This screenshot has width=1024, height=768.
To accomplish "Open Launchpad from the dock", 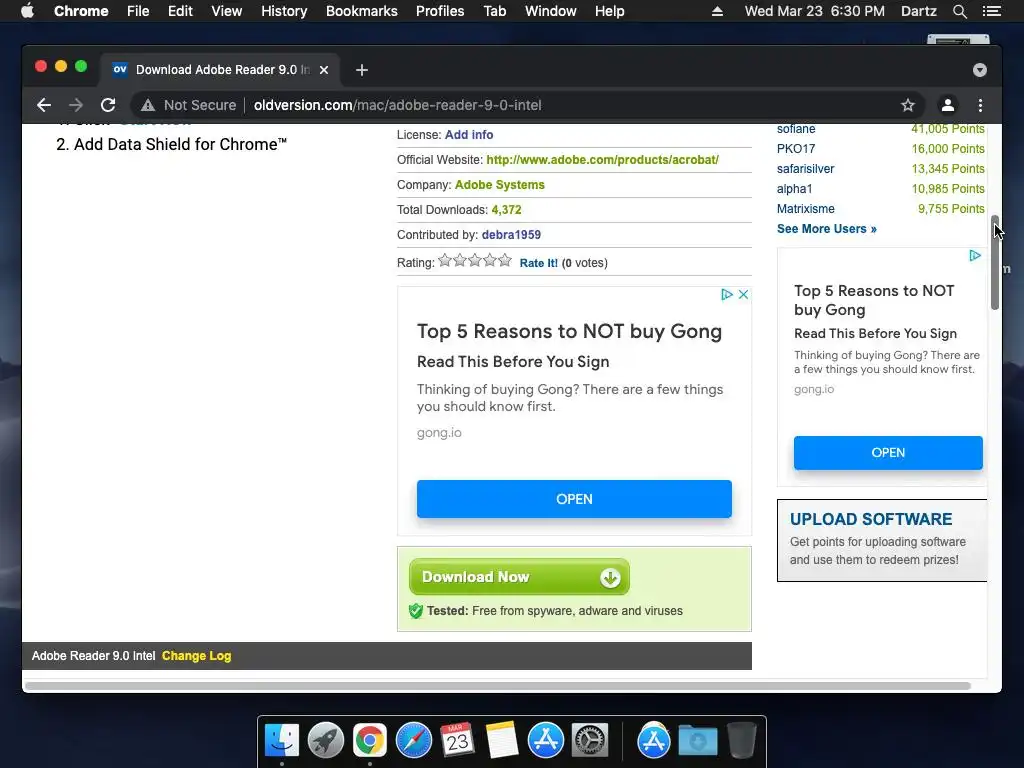I will click(326, 741).
